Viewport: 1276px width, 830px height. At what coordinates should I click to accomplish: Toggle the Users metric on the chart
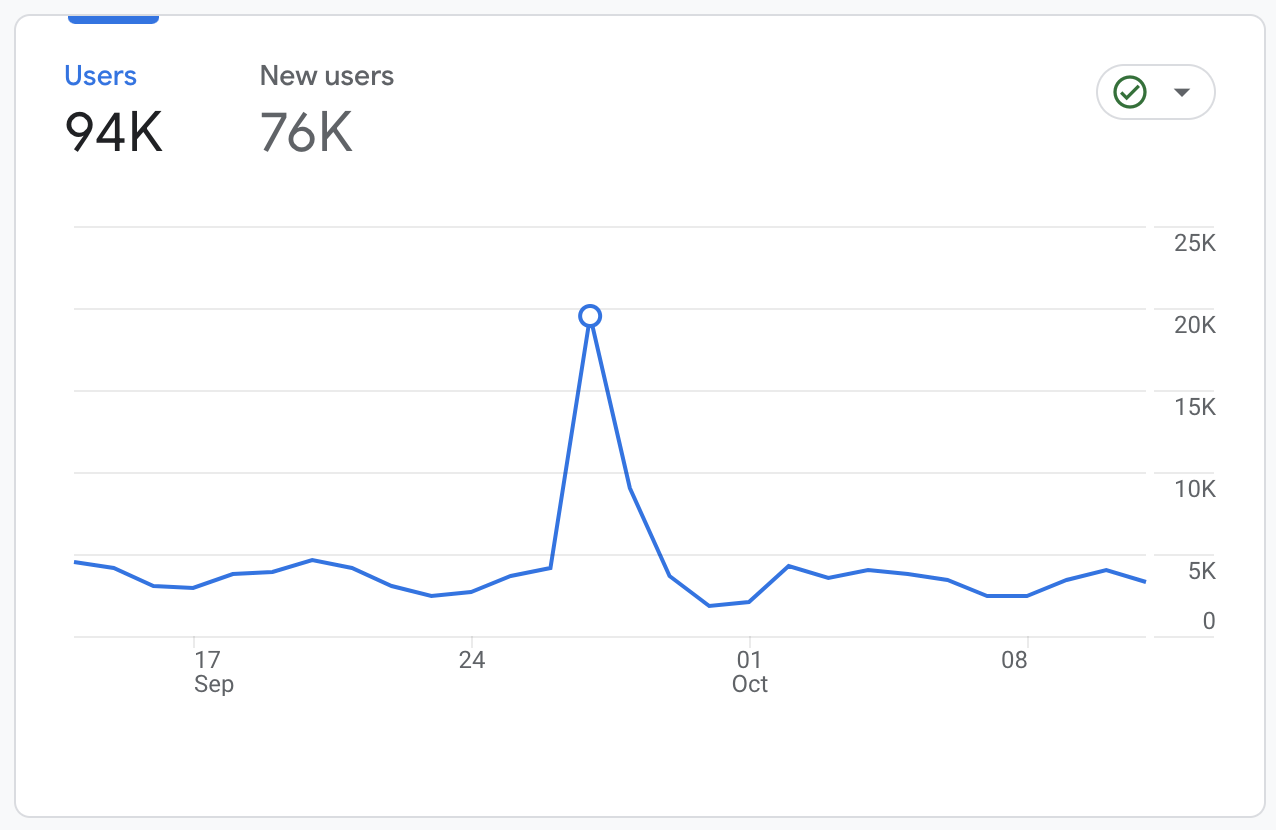click(x=100, y=75)
